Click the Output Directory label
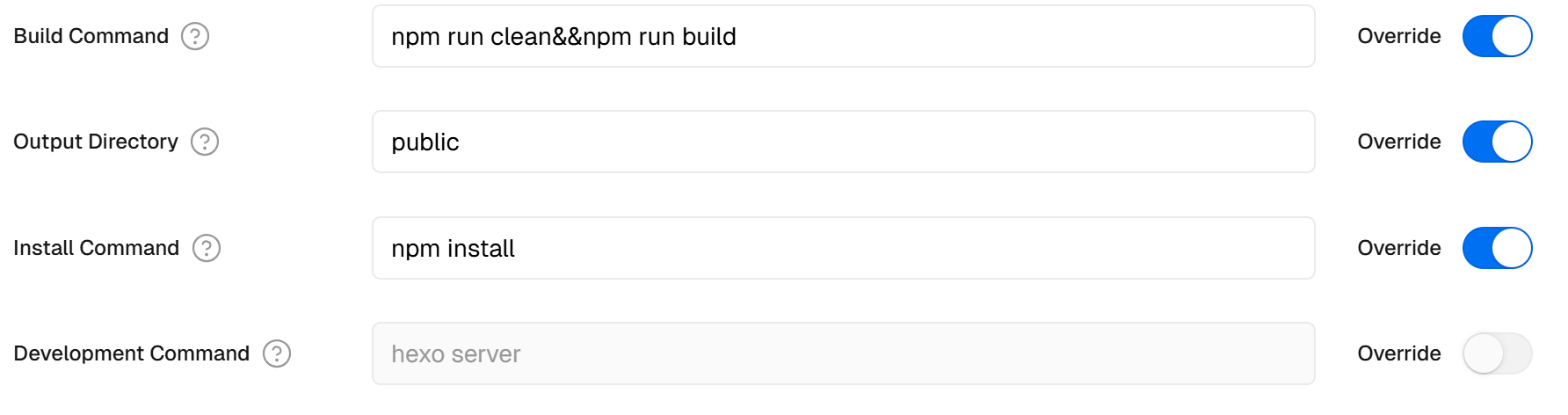This screenshot has width=1568, height=415. 96,142
